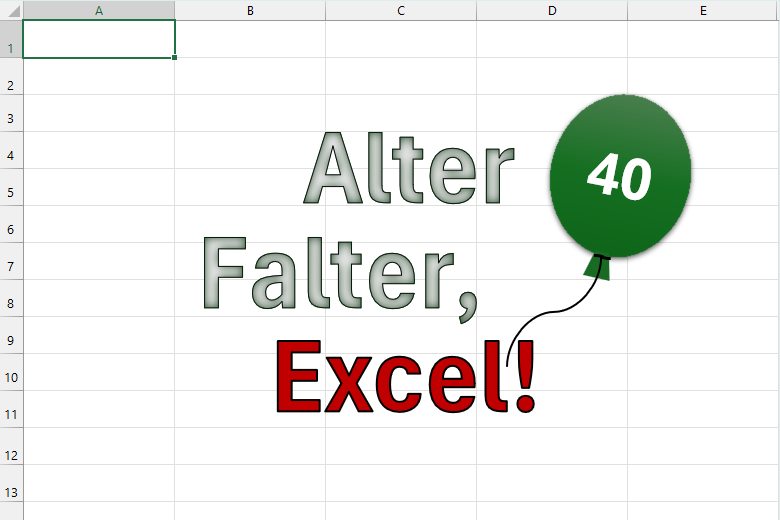Select row 9 header
This screenshot has height=520, width=780.
click(11, 335)
